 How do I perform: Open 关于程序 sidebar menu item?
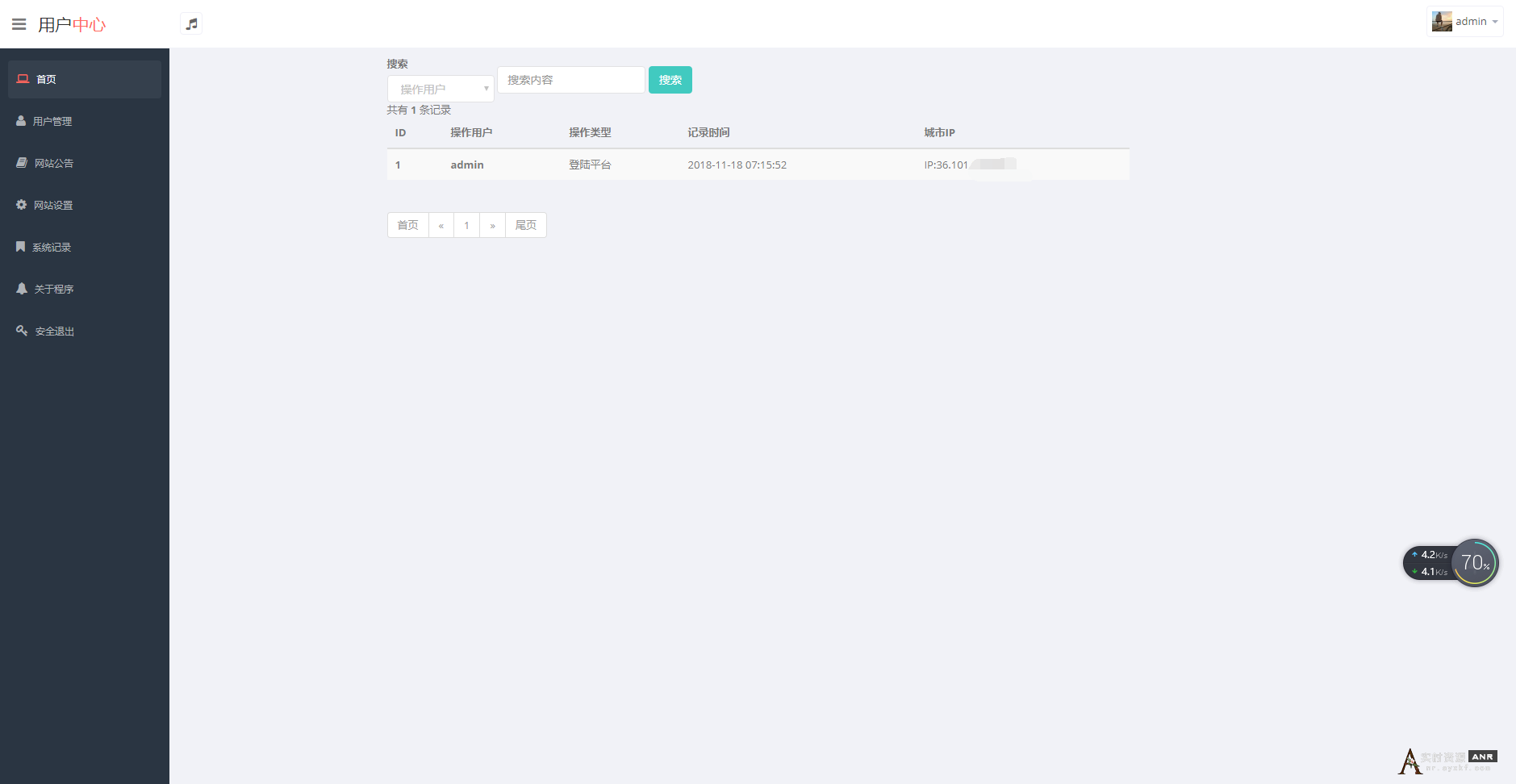(x=85, y=289)
